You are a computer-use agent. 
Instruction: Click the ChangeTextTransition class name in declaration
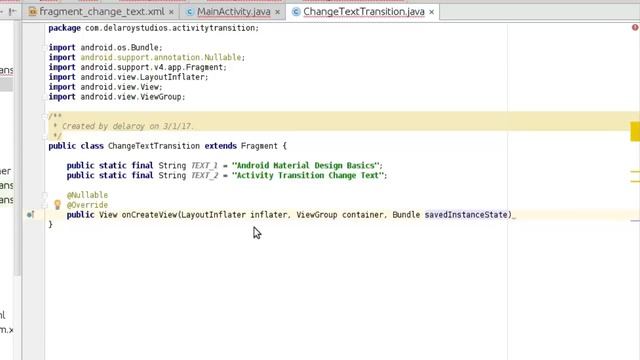(154, 146)
